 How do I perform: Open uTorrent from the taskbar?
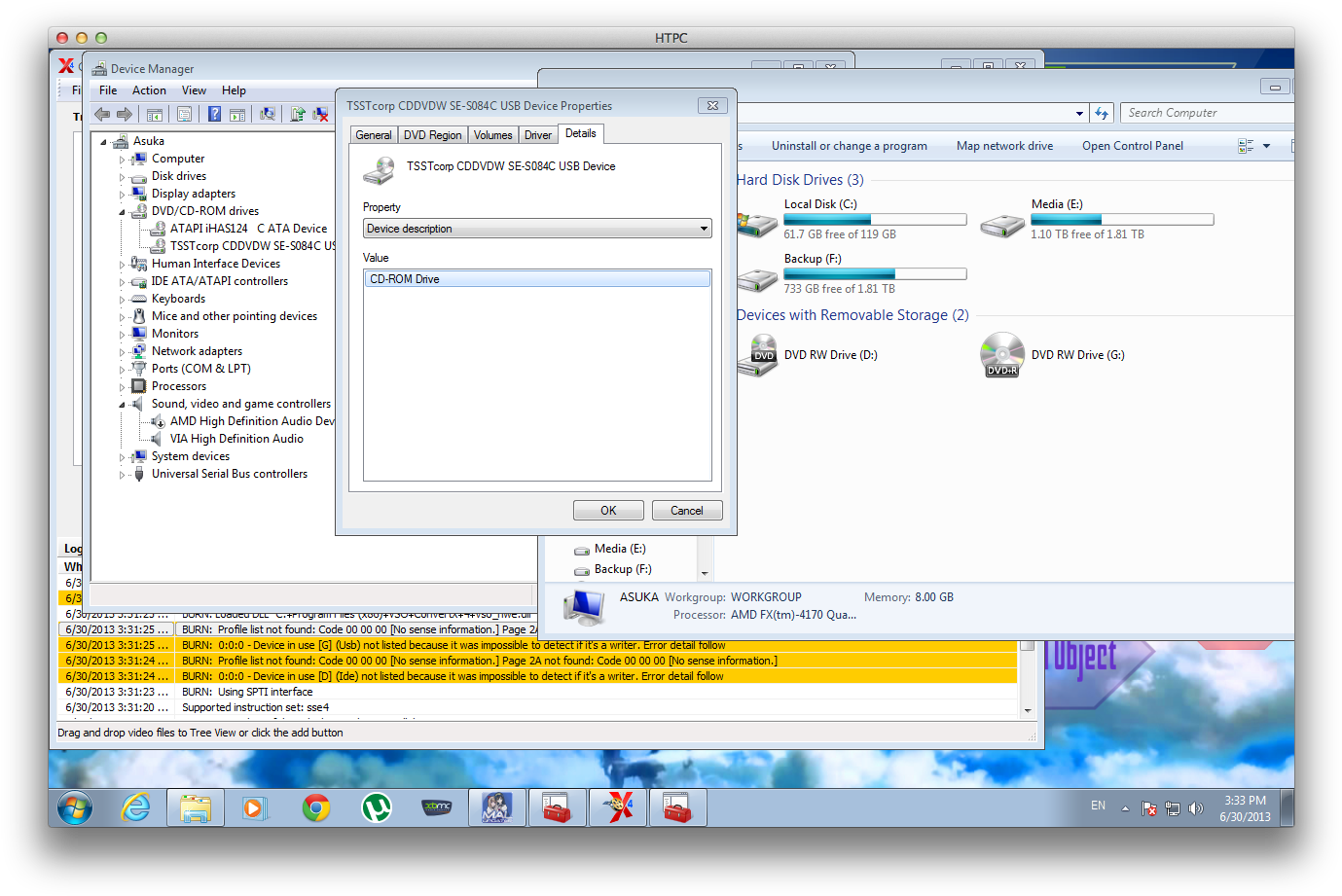pos(377,807)
